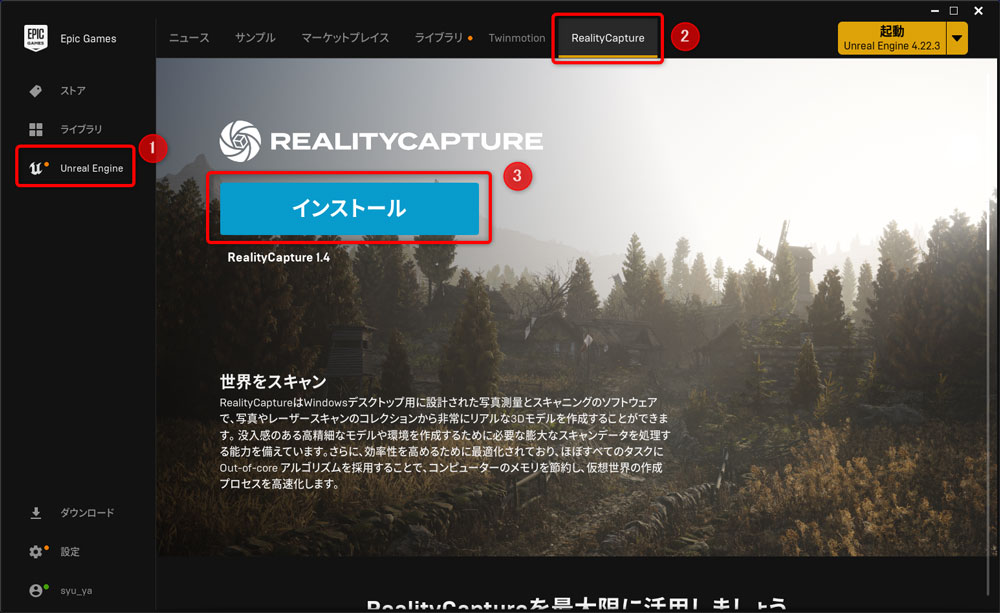Maximize the launcher window
1000x613 pixels.
tap(954, 11)
